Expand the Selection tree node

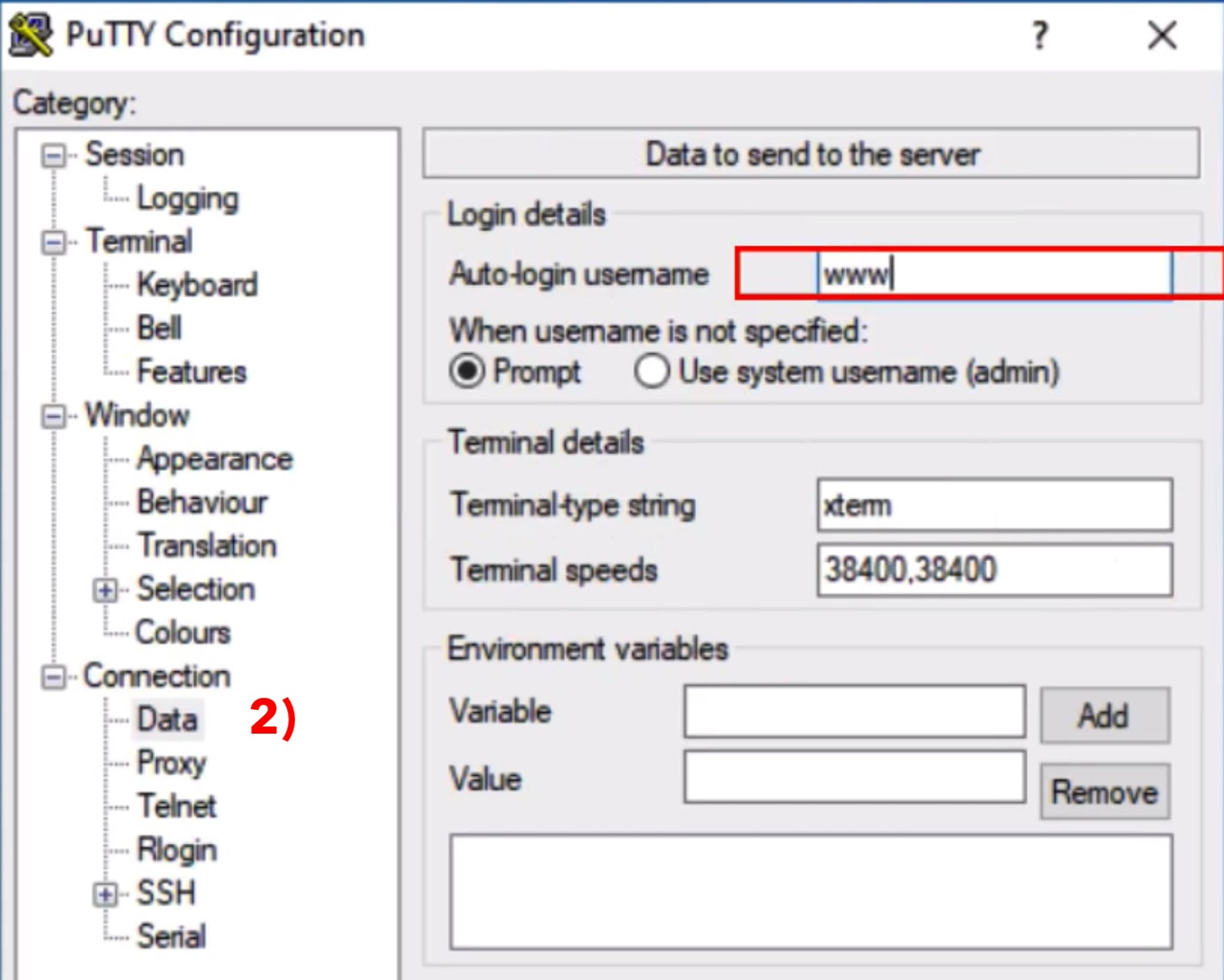(105, 590)
